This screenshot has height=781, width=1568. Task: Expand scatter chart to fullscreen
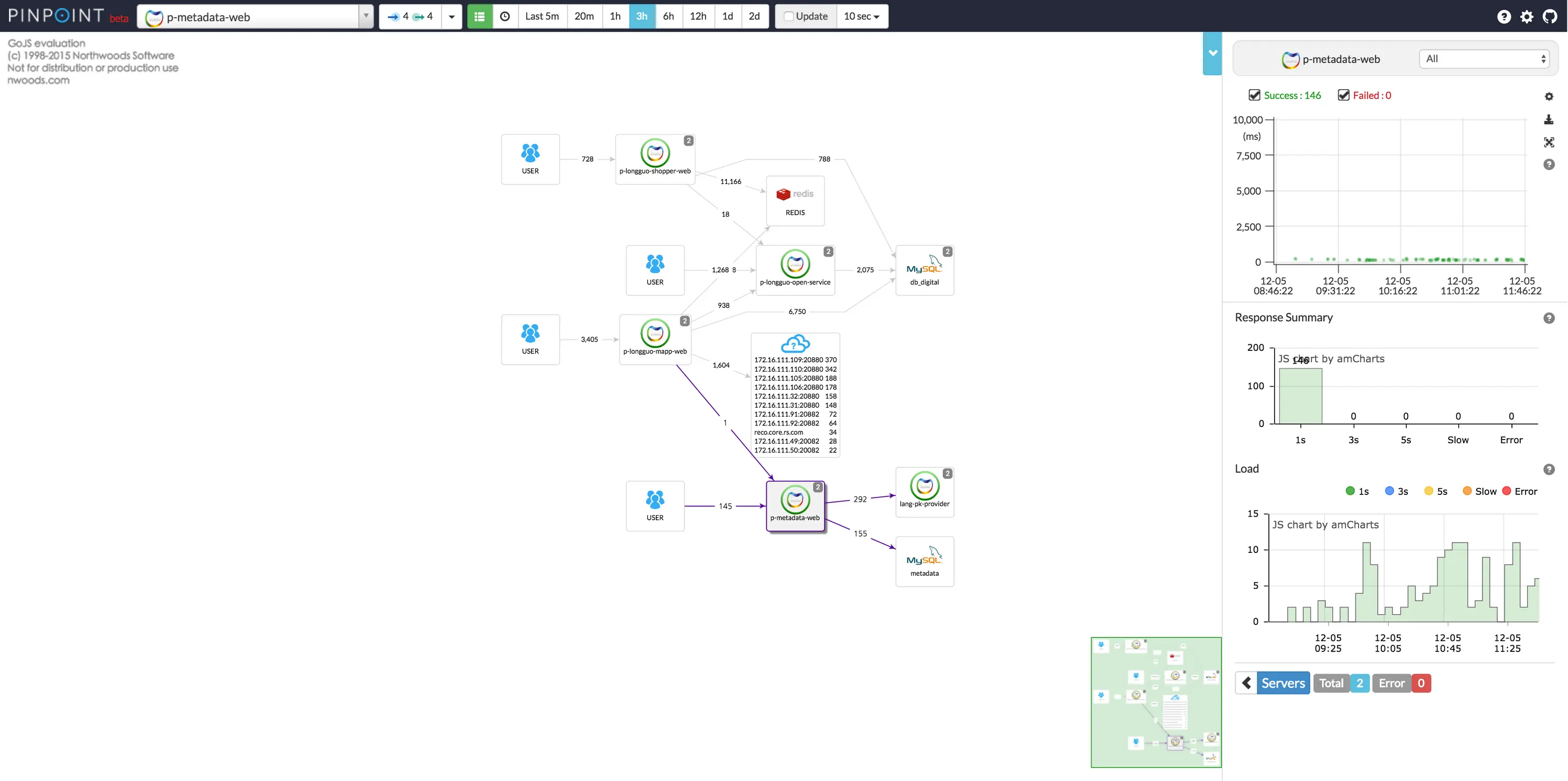(1548, 143)
